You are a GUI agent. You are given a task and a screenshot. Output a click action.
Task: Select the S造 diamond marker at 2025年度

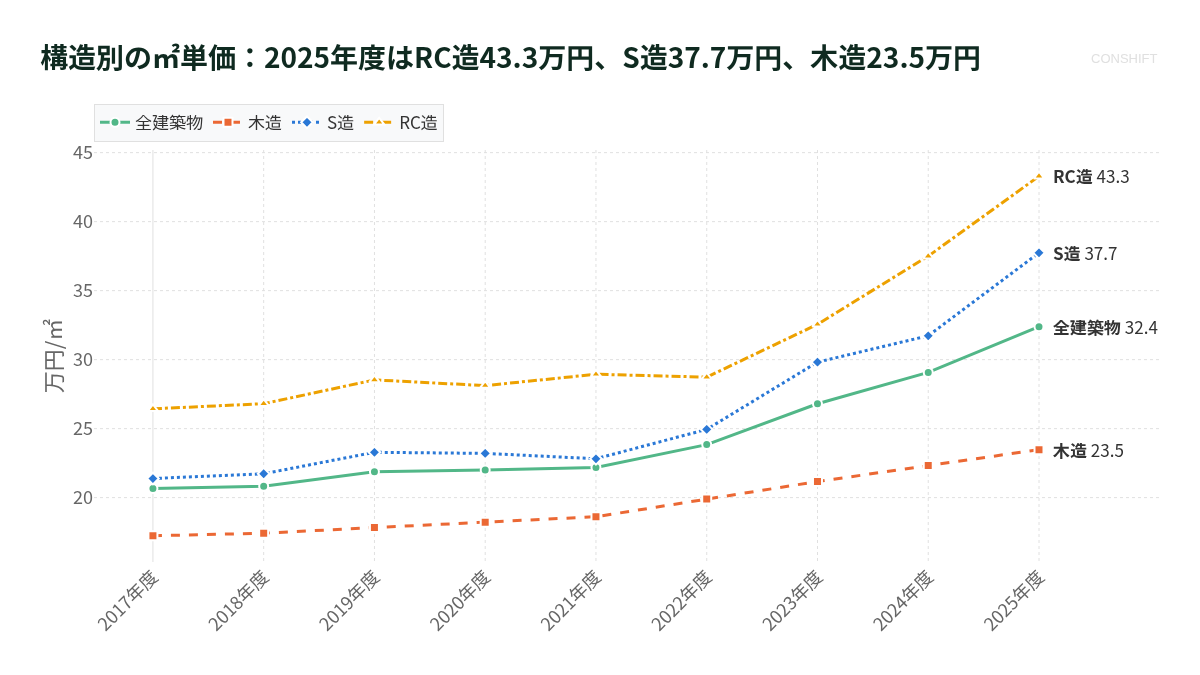point(1039,253)
